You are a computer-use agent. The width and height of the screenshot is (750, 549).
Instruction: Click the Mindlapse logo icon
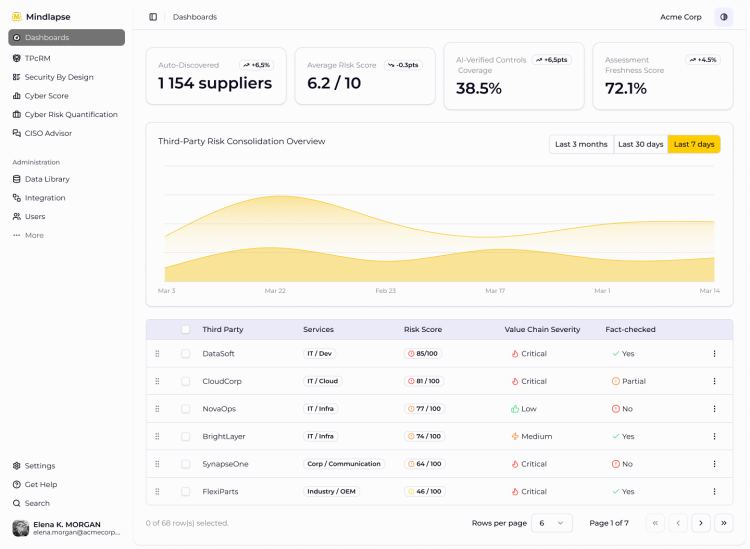17,17
